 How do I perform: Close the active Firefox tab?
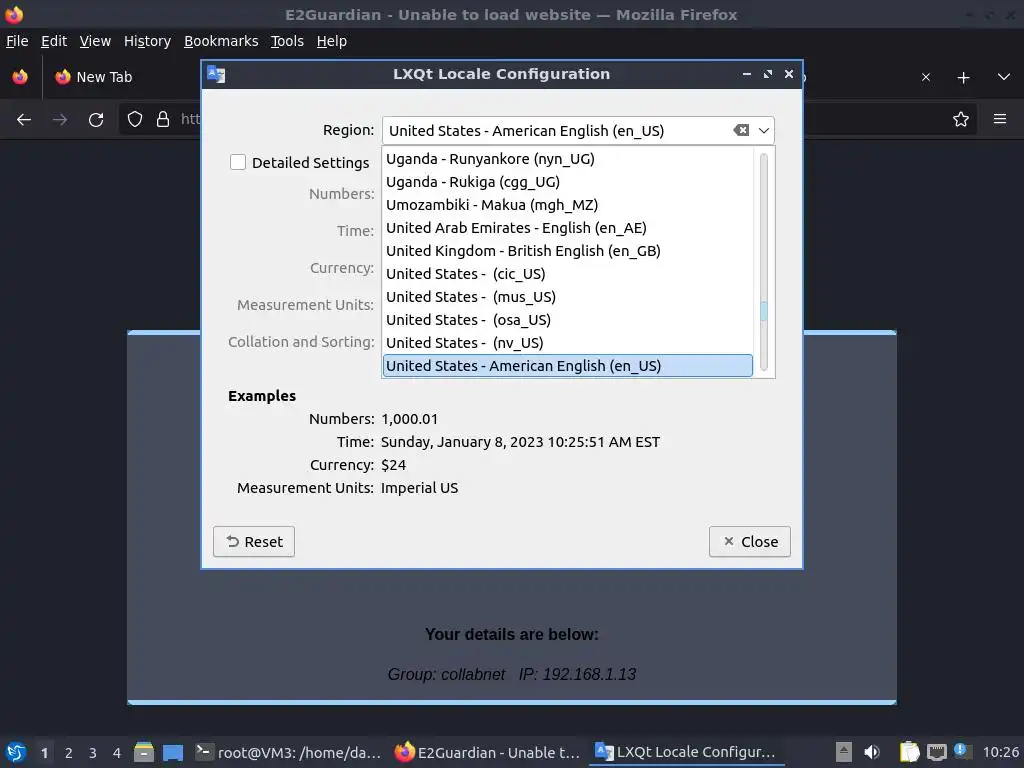(925, 77)
